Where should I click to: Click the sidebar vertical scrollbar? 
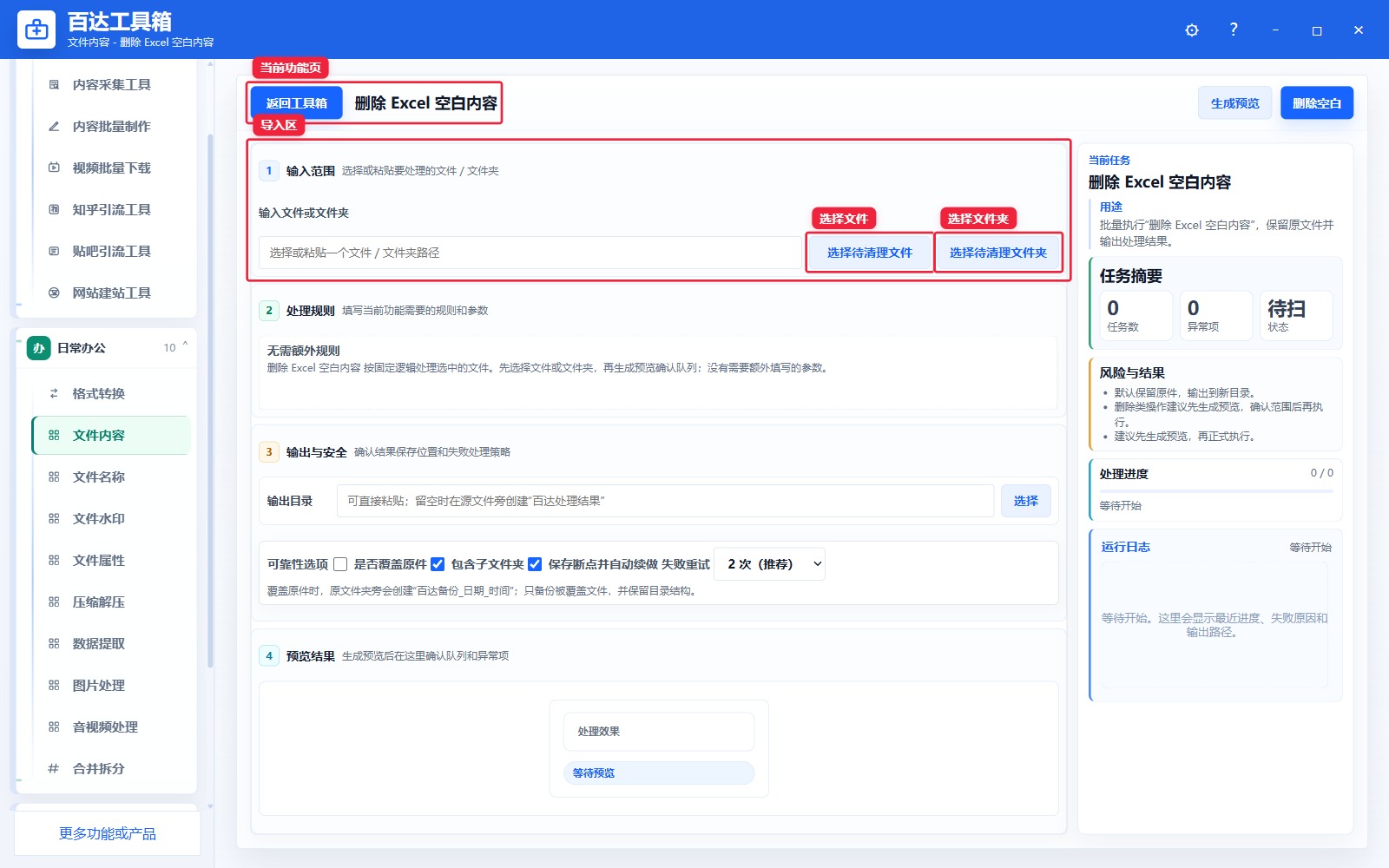pos(210,399)
